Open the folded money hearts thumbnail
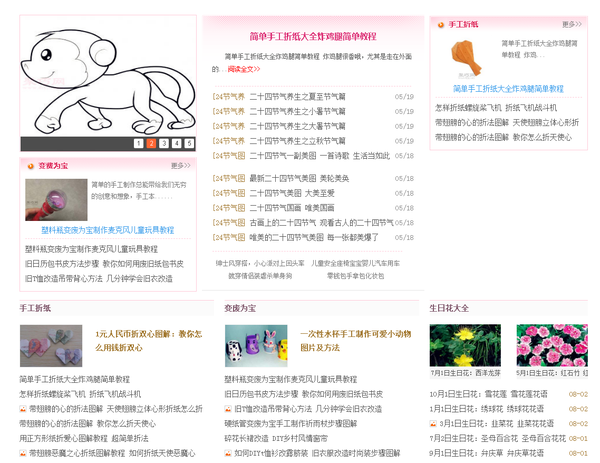The width and height of the screenshot is (600, 463). 51,346
